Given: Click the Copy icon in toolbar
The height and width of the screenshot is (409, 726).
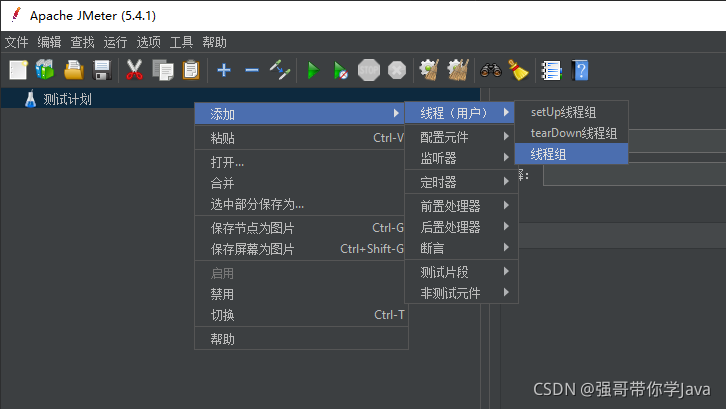Looking at the screenshot, I should (163, 70).
